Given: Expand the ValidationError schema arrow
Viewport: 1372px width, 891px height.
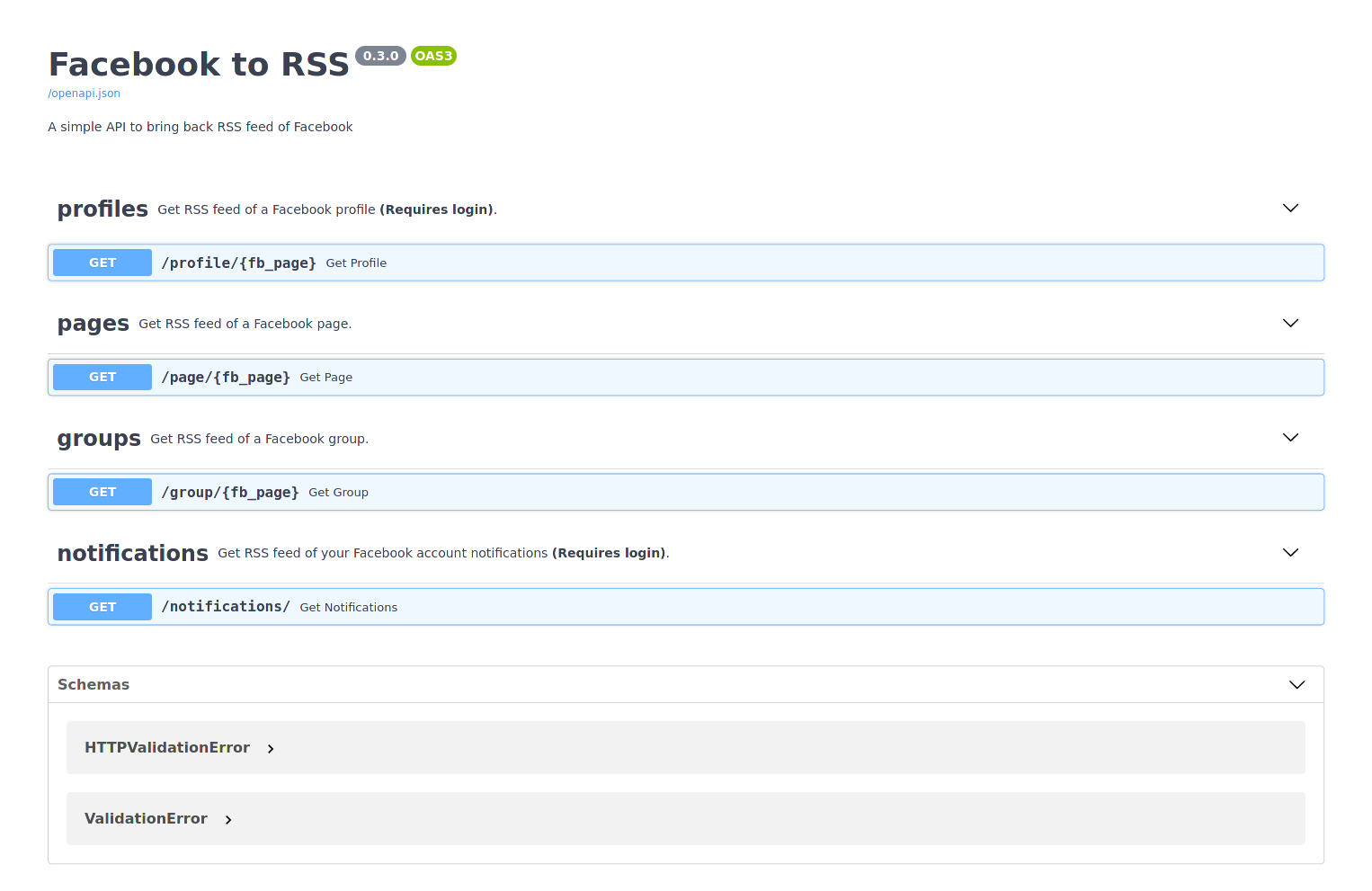Looking at the screenshot, I should [x=228, y=820].
